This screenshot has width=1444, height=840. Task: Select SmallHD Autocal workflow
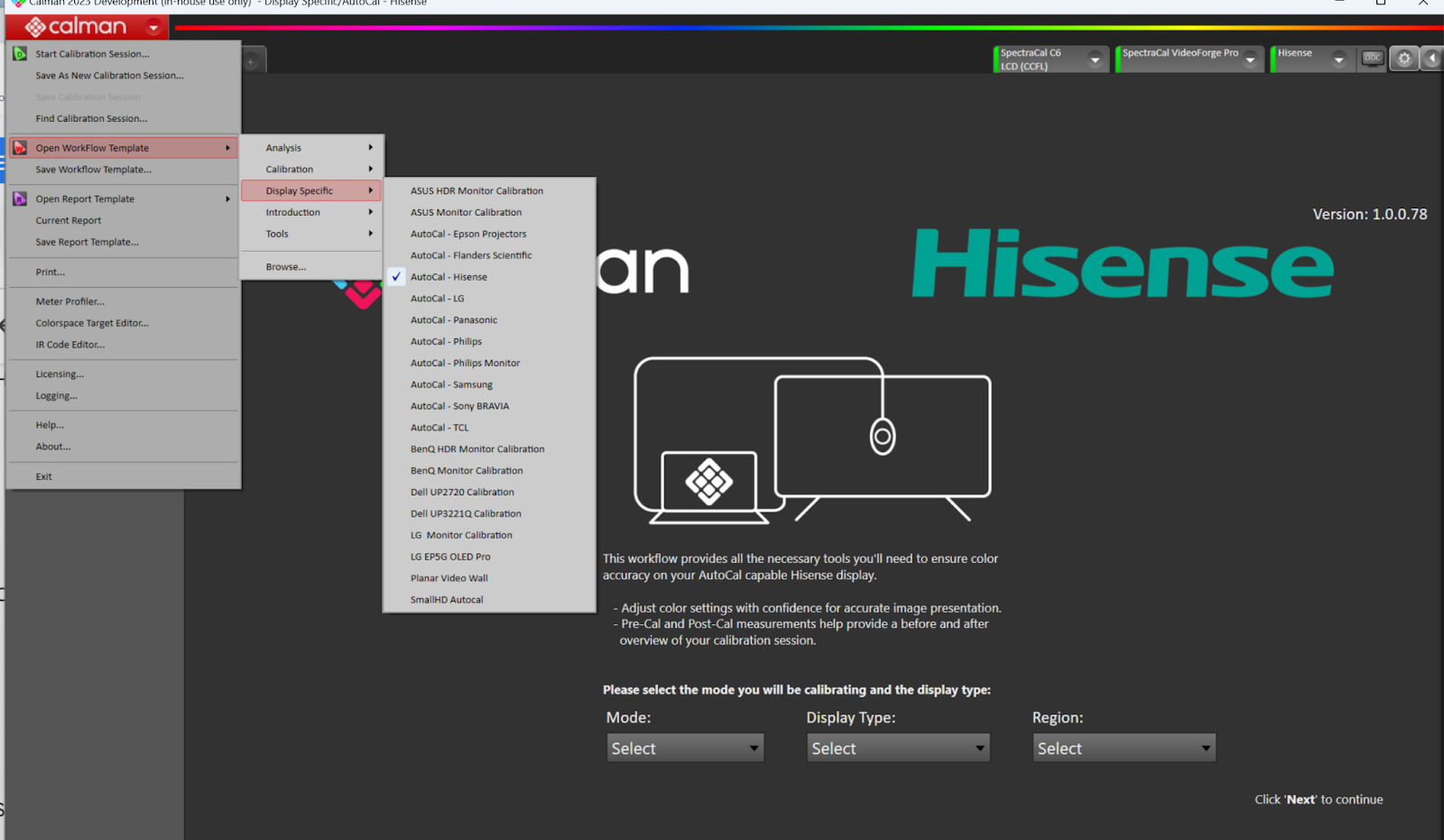pos(489,600)
